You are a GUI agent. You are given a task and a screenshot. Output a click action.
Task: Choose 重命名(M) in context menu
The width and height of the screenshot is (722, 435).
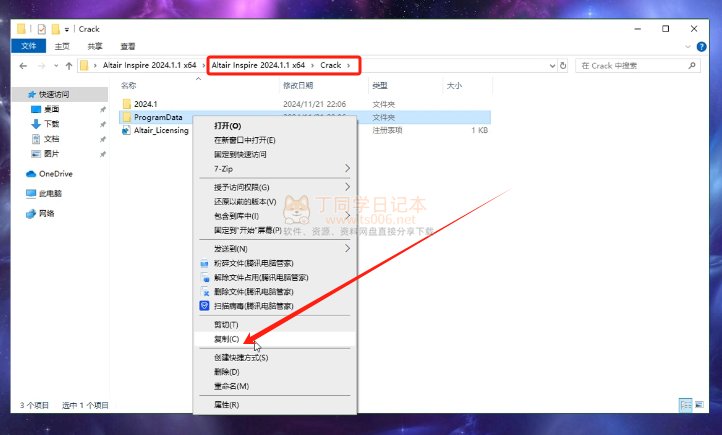(275, 386)
